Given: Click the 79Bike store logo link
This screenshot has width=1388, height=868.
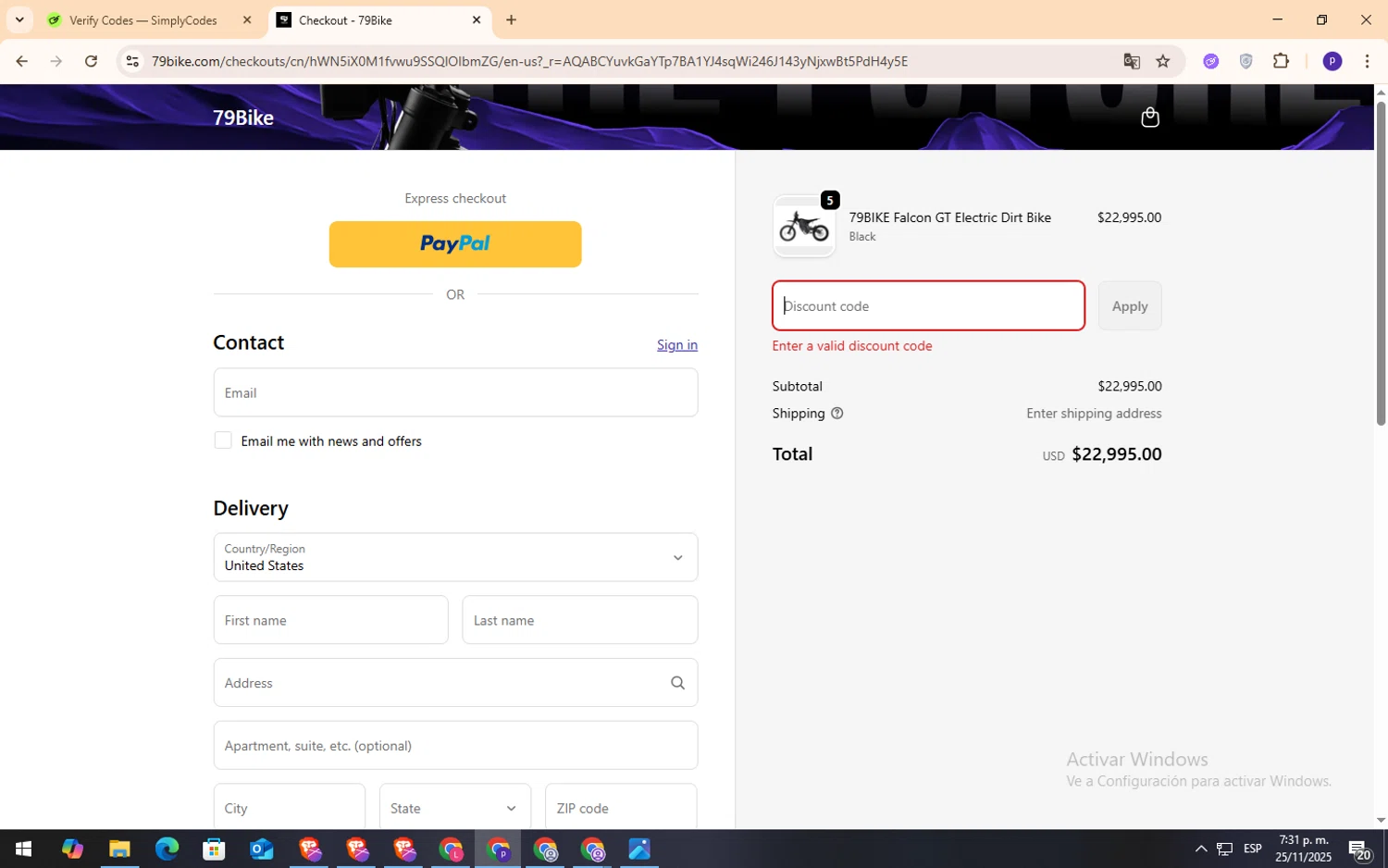Looking at the screenshot, I should point(243,118).
